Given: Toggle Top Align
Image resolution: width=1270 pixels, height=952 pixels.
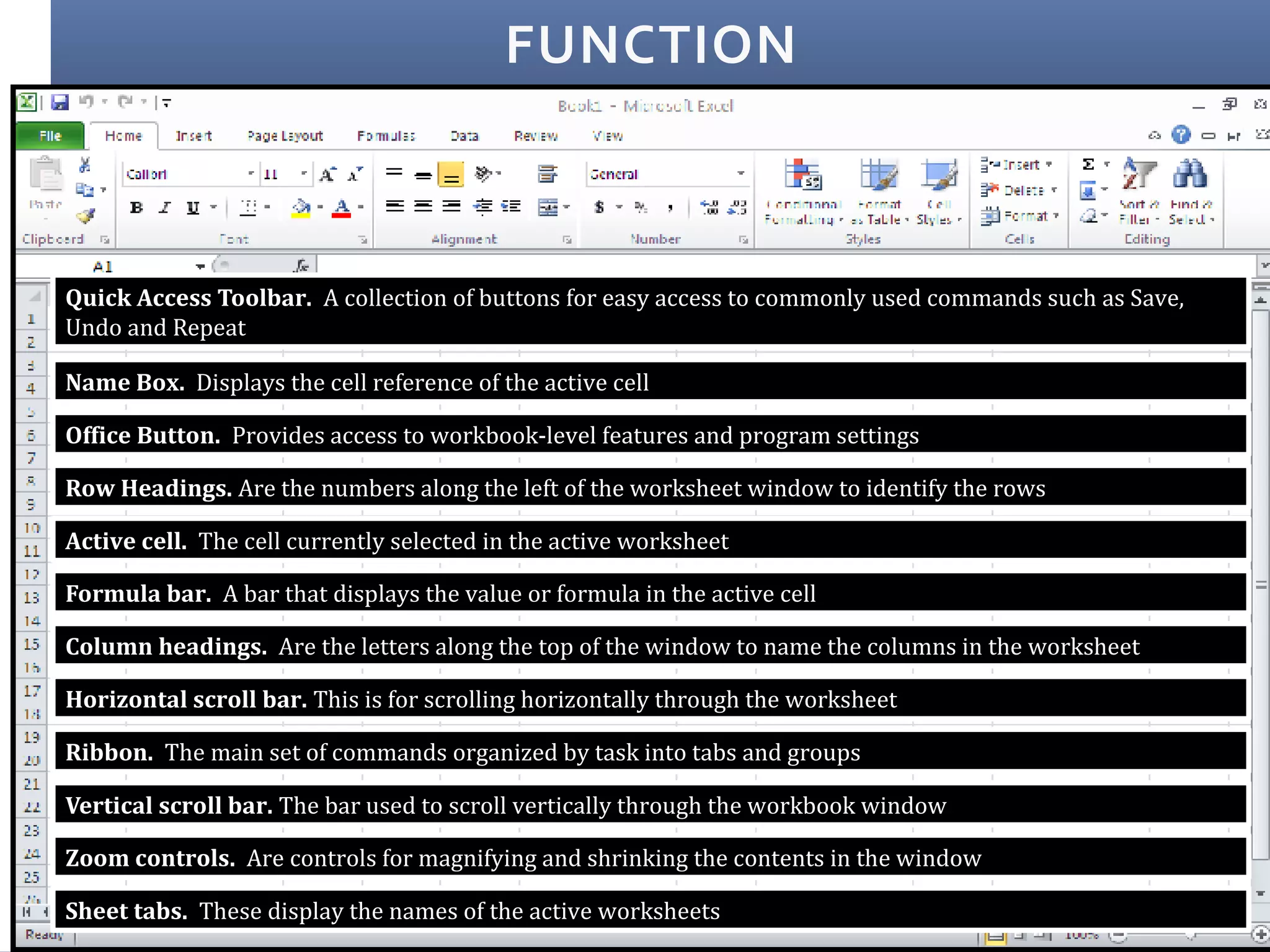Looking at the screenshot, I should [x=394, y=174].
